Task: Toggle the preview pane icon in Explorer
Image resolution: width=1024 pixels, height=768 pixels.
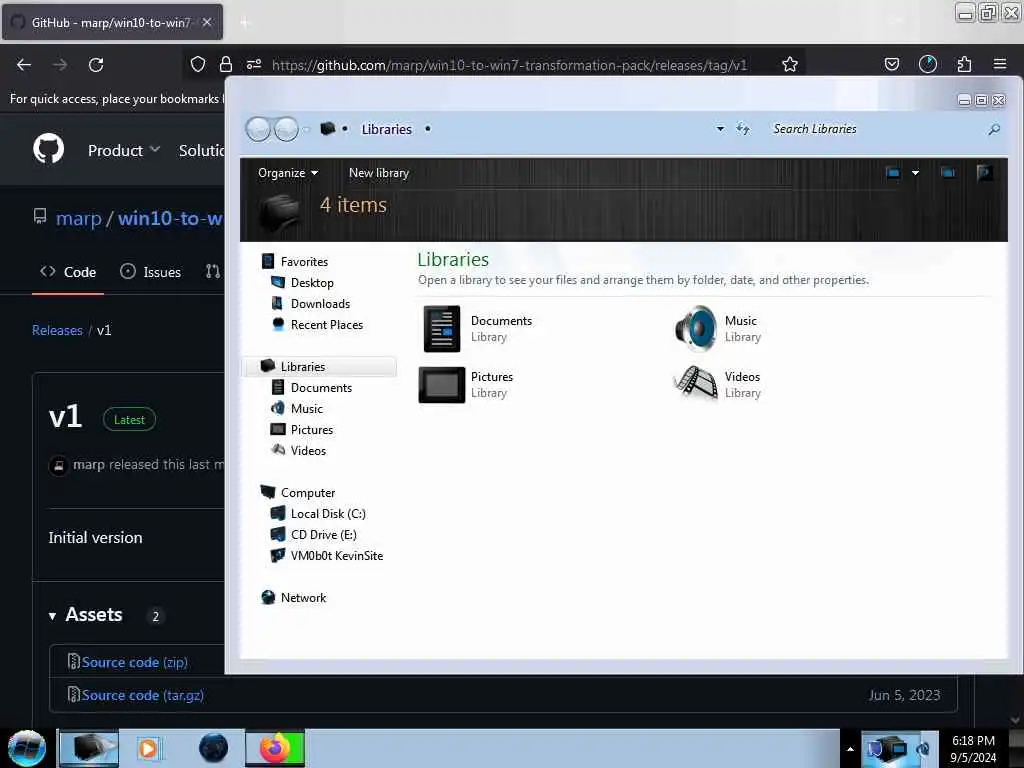Action: pos(948,173)
